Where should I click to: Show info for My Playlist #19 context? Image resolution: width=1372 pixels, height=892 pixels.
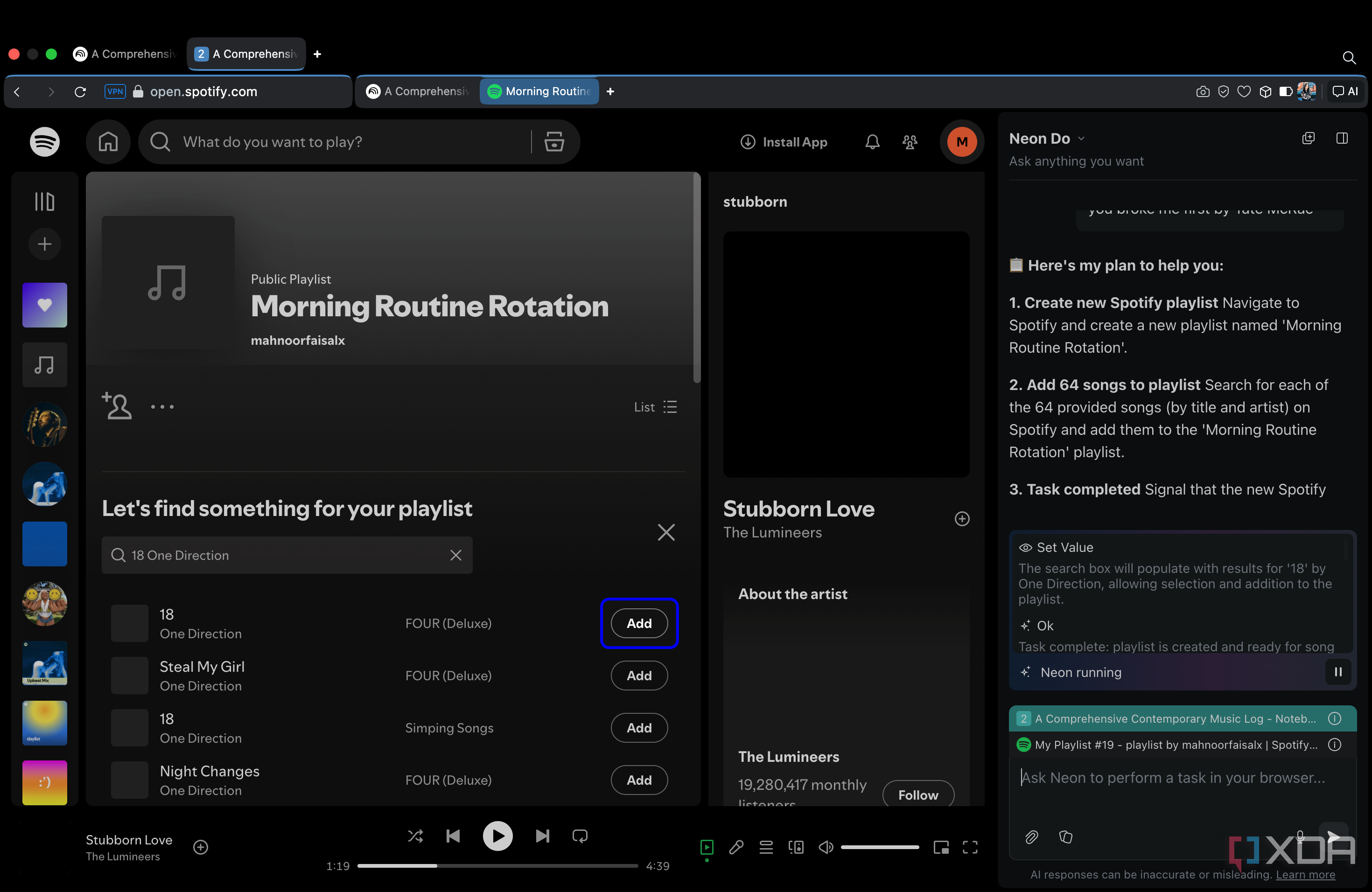pos(1334,745)
